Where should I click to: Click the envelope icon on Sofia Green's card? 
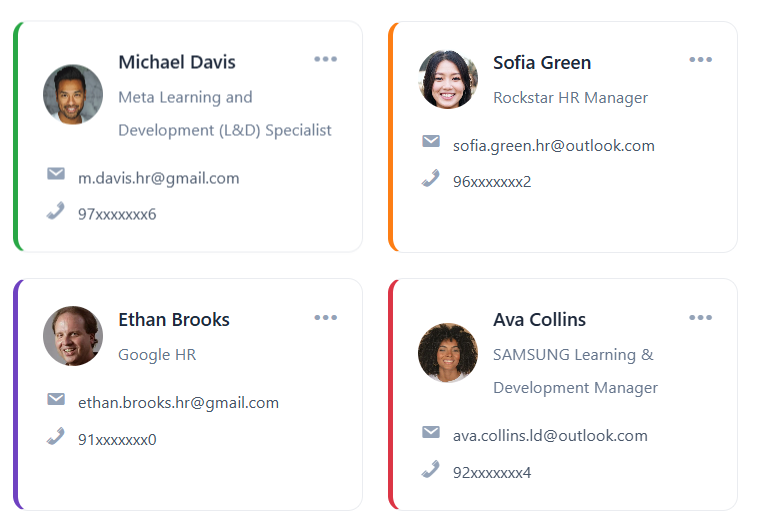point(431,141)
